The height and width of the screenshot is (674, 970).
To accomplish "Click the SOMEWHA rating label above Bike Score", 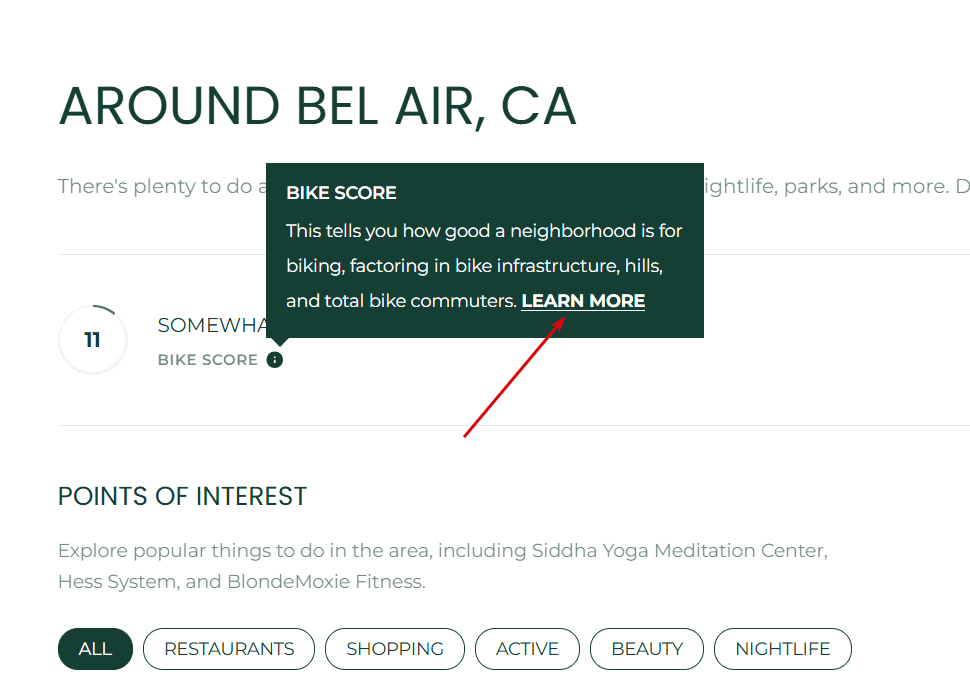I will point(212,325).
